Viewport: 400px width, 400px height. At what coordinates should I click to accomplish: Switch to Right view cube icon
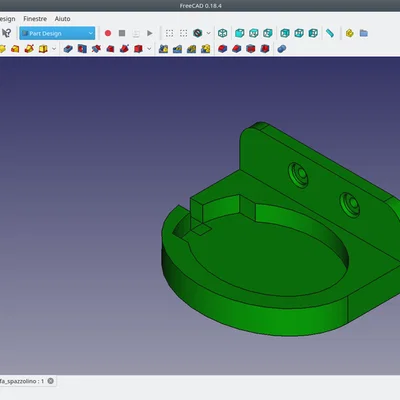pyautogui.click(x=268, y=33)
